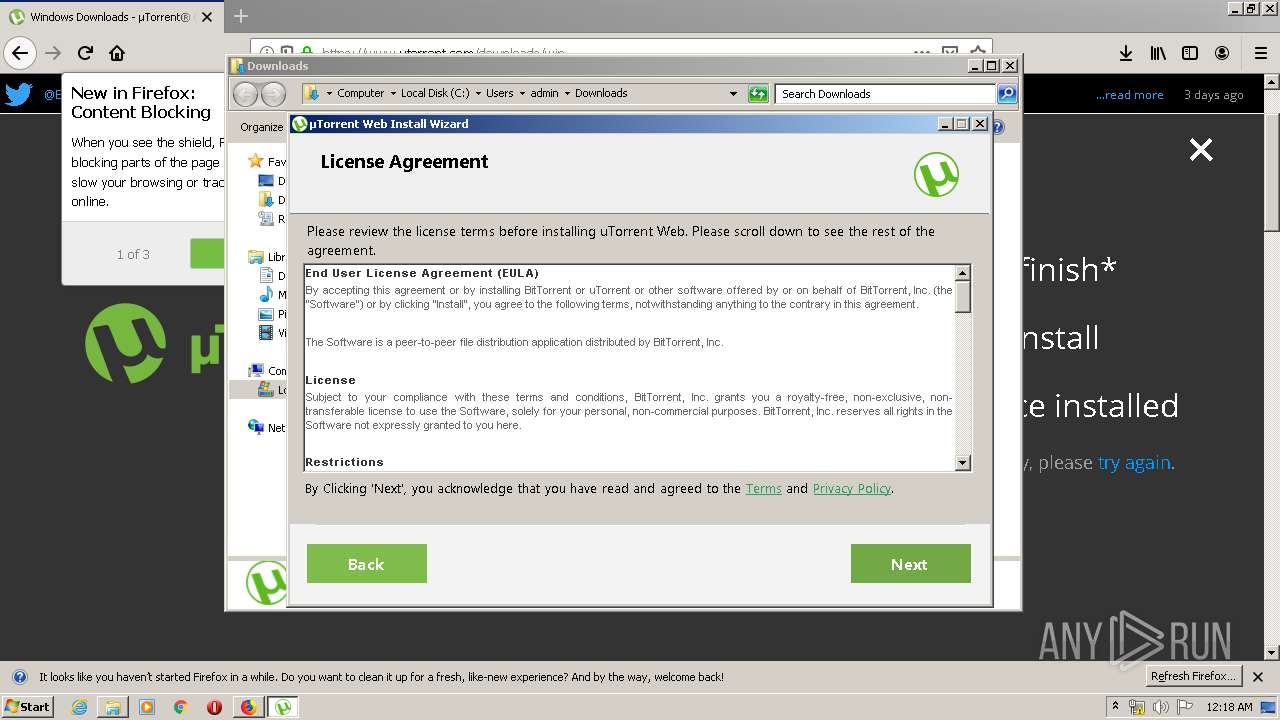Close the Windows Downloads uTorrent tab
Viewport: 1280px width, 720px height.
pyautogui.click(x=208, y=17)
